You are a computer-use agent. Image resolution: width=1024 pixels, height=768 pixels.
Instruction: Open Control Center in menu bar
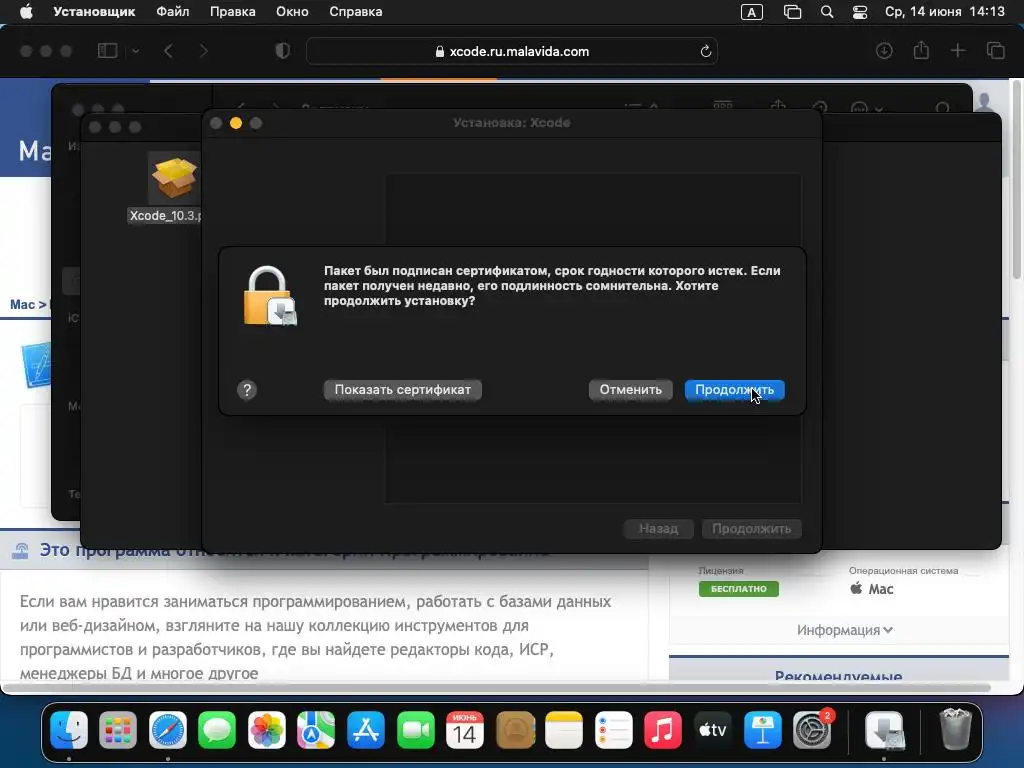[860, 12]
